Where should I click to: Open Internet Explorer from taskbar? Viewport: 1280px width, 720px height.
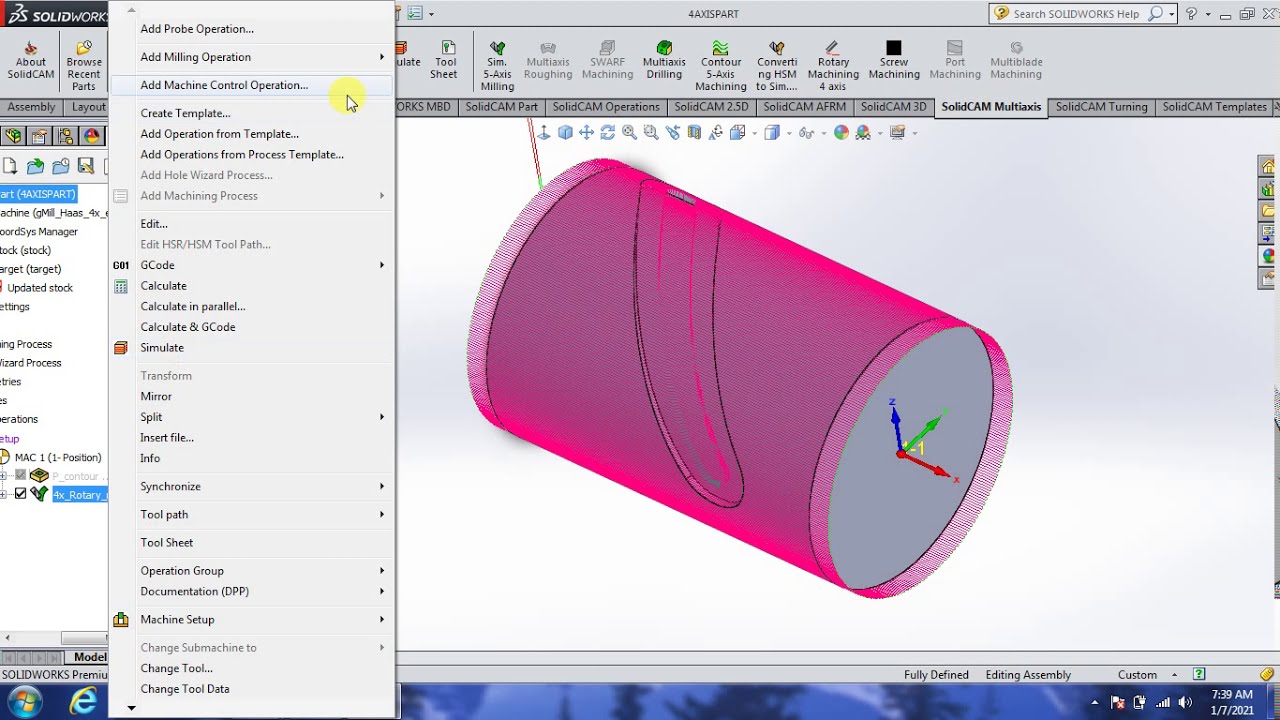point(84,701)
